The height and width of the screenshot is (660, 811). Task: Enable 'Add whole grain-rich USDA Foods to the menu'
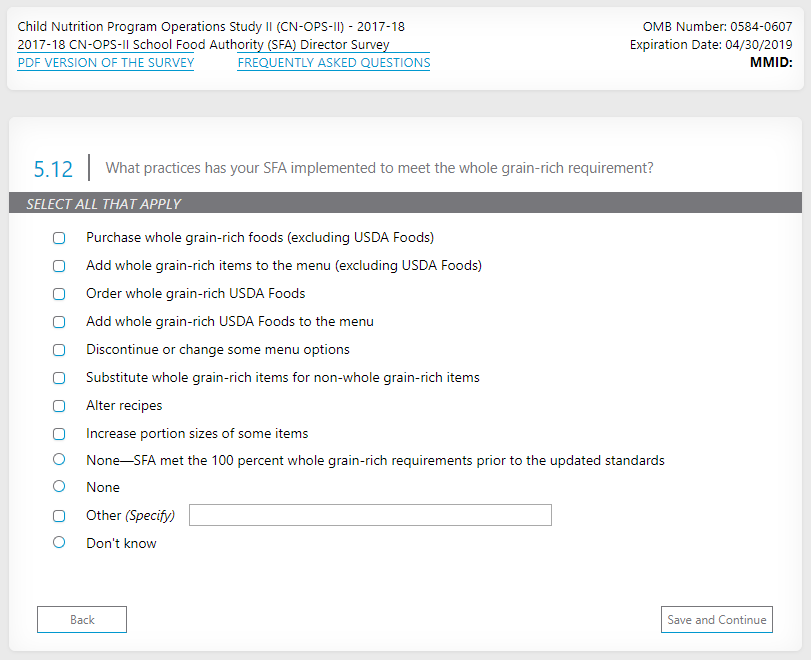pos(59,322)
